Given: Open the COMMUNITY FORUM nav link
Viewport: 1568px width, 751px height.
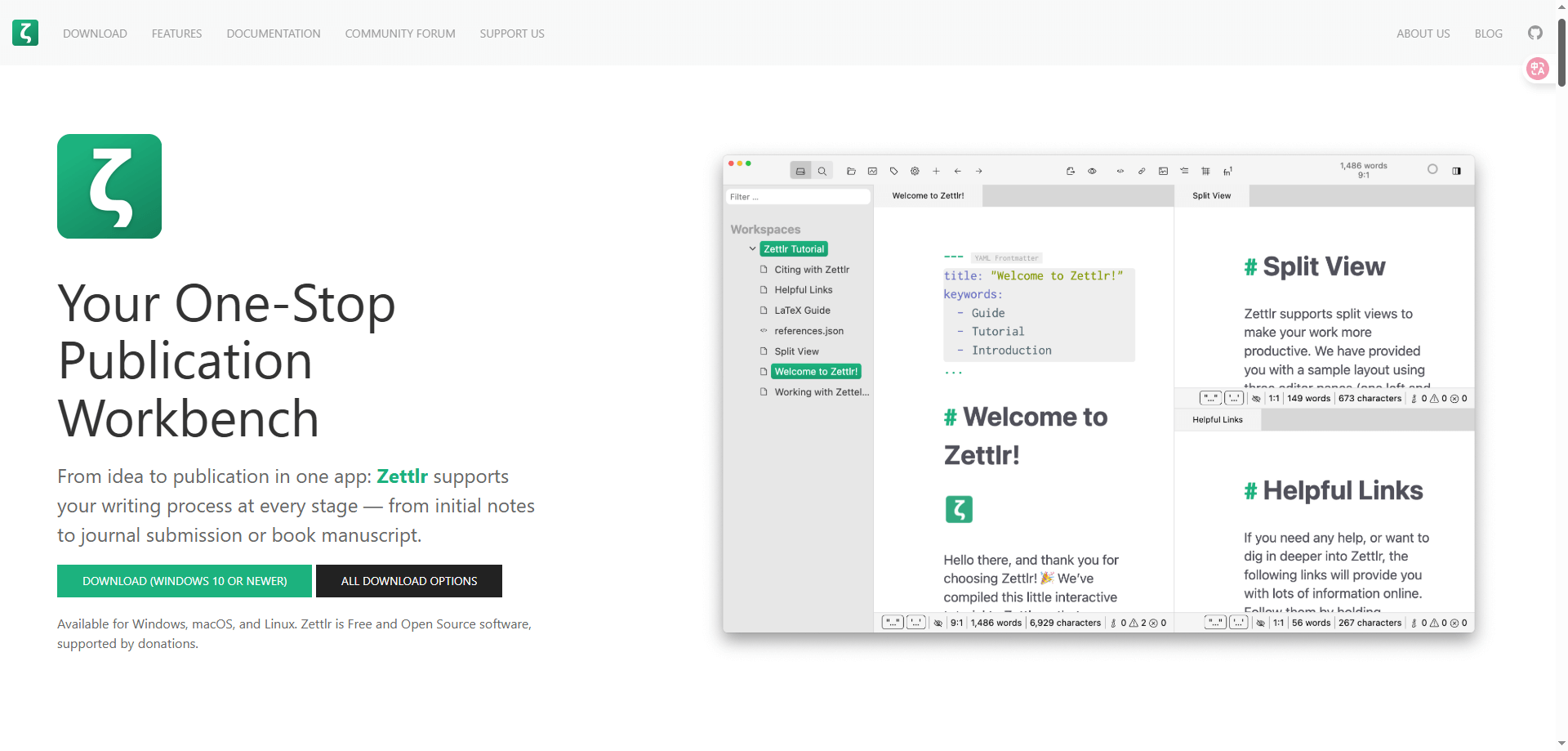Looking at the screenshot, I should pos(400,34).
